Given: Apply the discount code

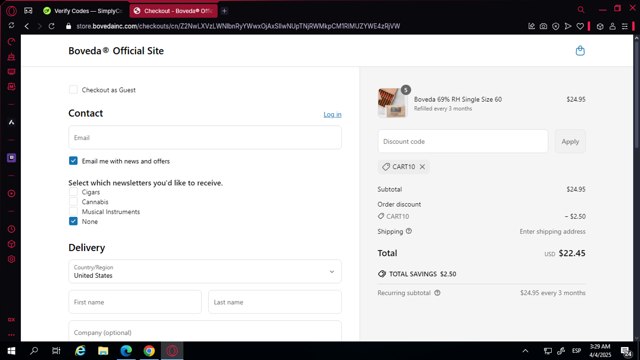Looking at the screenshot, I should pos(570,142).
